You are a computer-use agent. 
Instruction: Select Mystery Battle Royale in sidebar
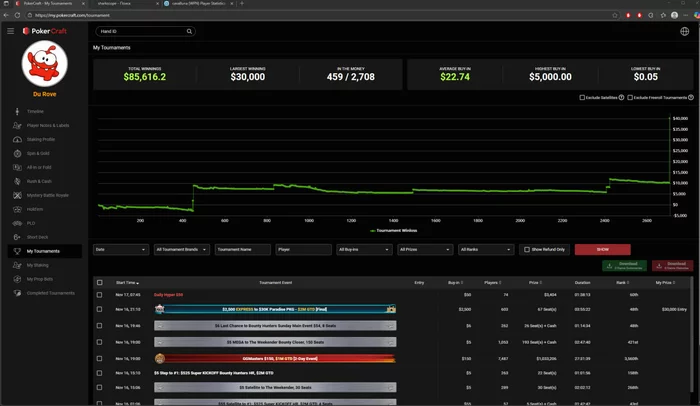point(47,195)
